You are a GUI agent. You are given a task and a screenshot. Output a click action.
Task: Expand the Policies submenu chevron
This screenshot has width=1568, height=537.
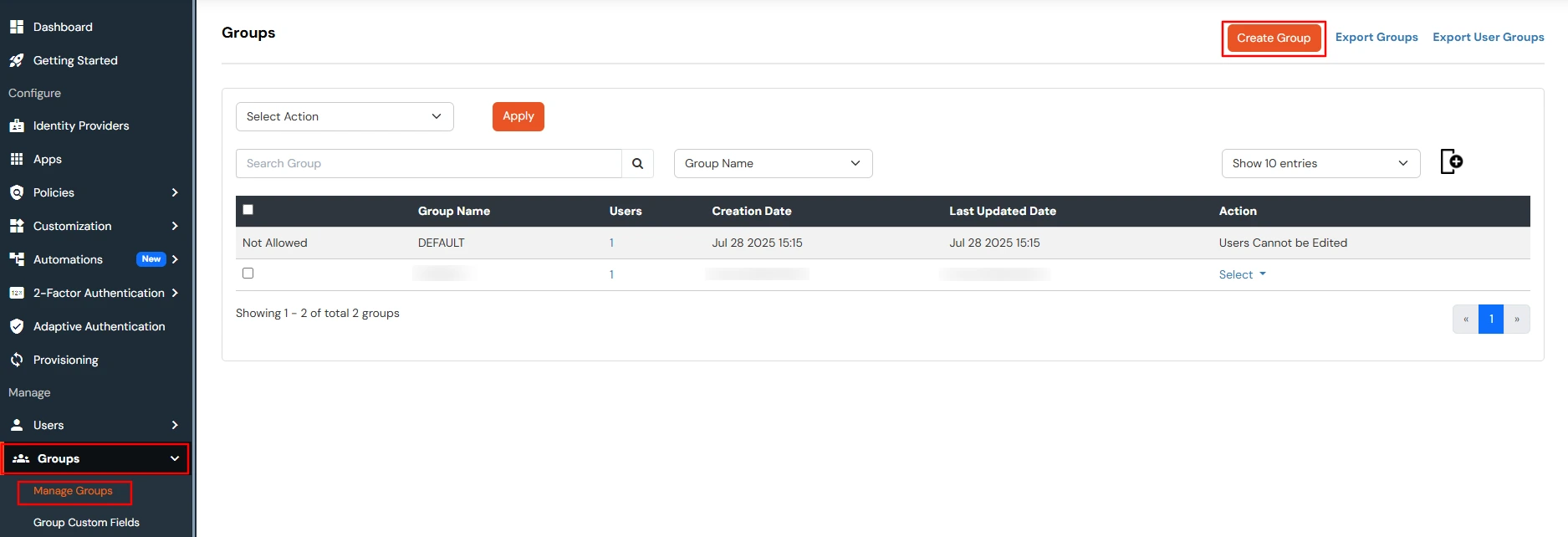(x=175, y=192)
